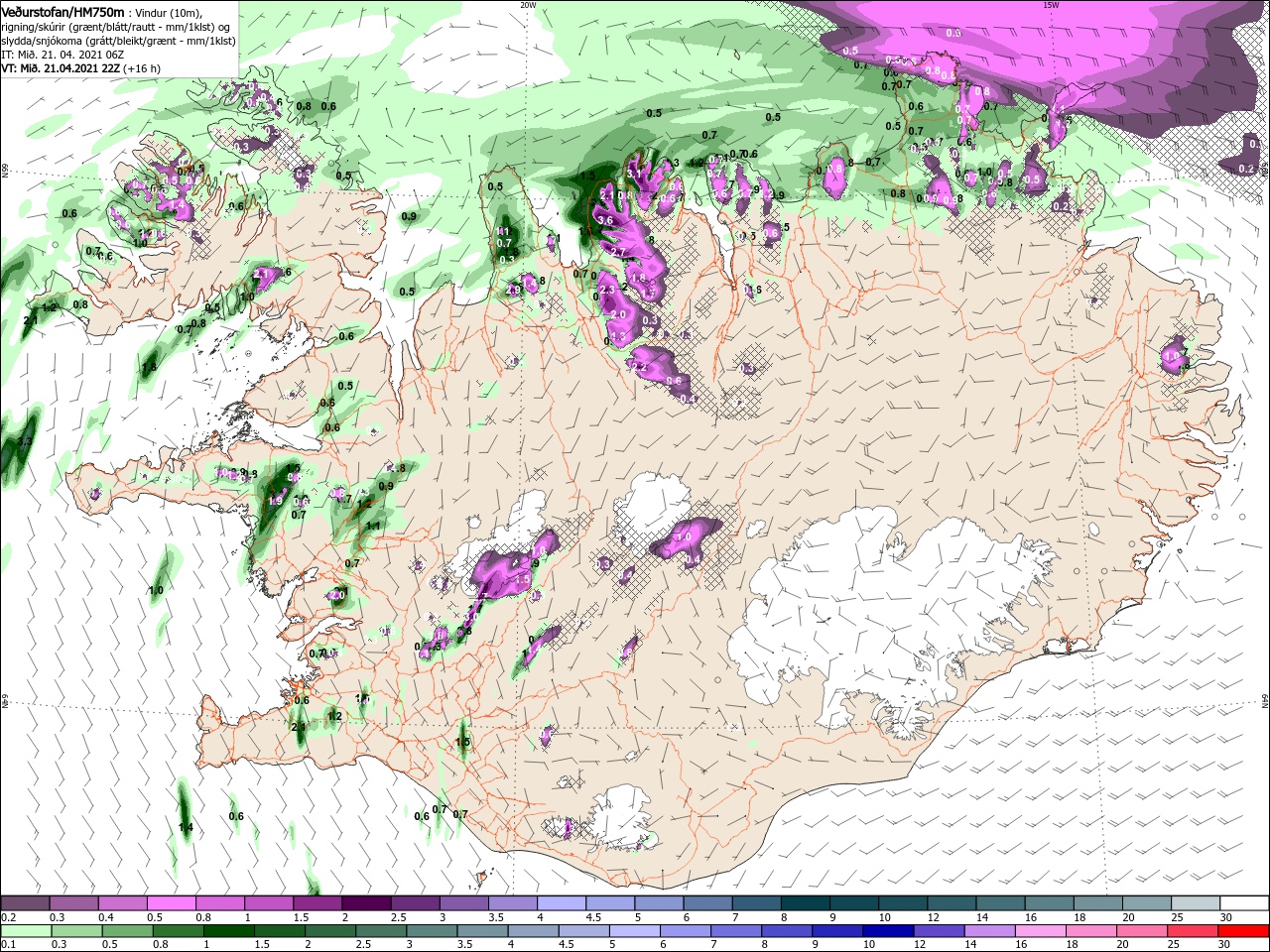Click the 0.4 label on purple snow scale

(106, 917)
